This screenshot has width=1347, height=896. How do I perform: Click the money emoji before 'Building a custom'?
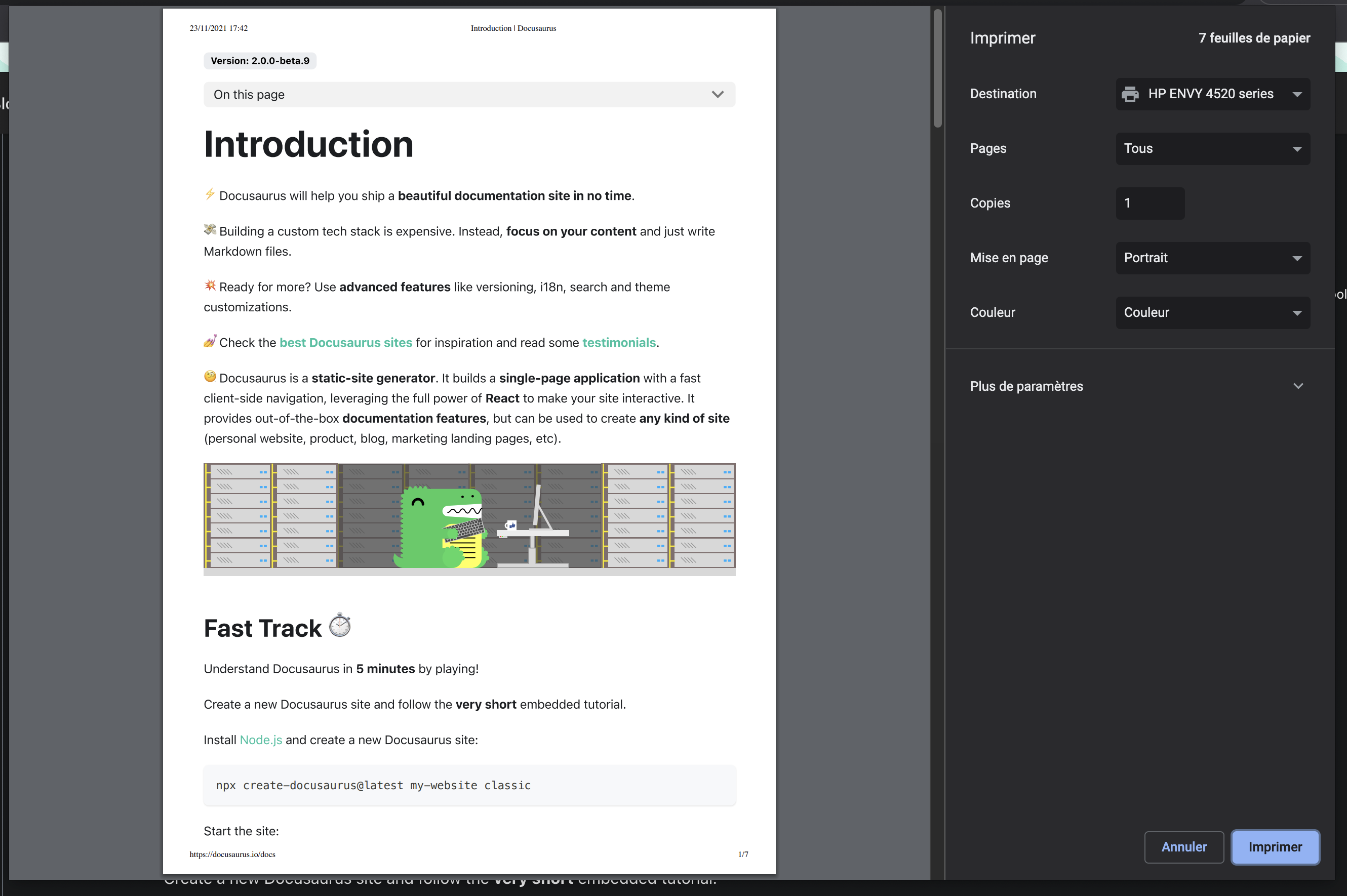[x=210, y=230]
